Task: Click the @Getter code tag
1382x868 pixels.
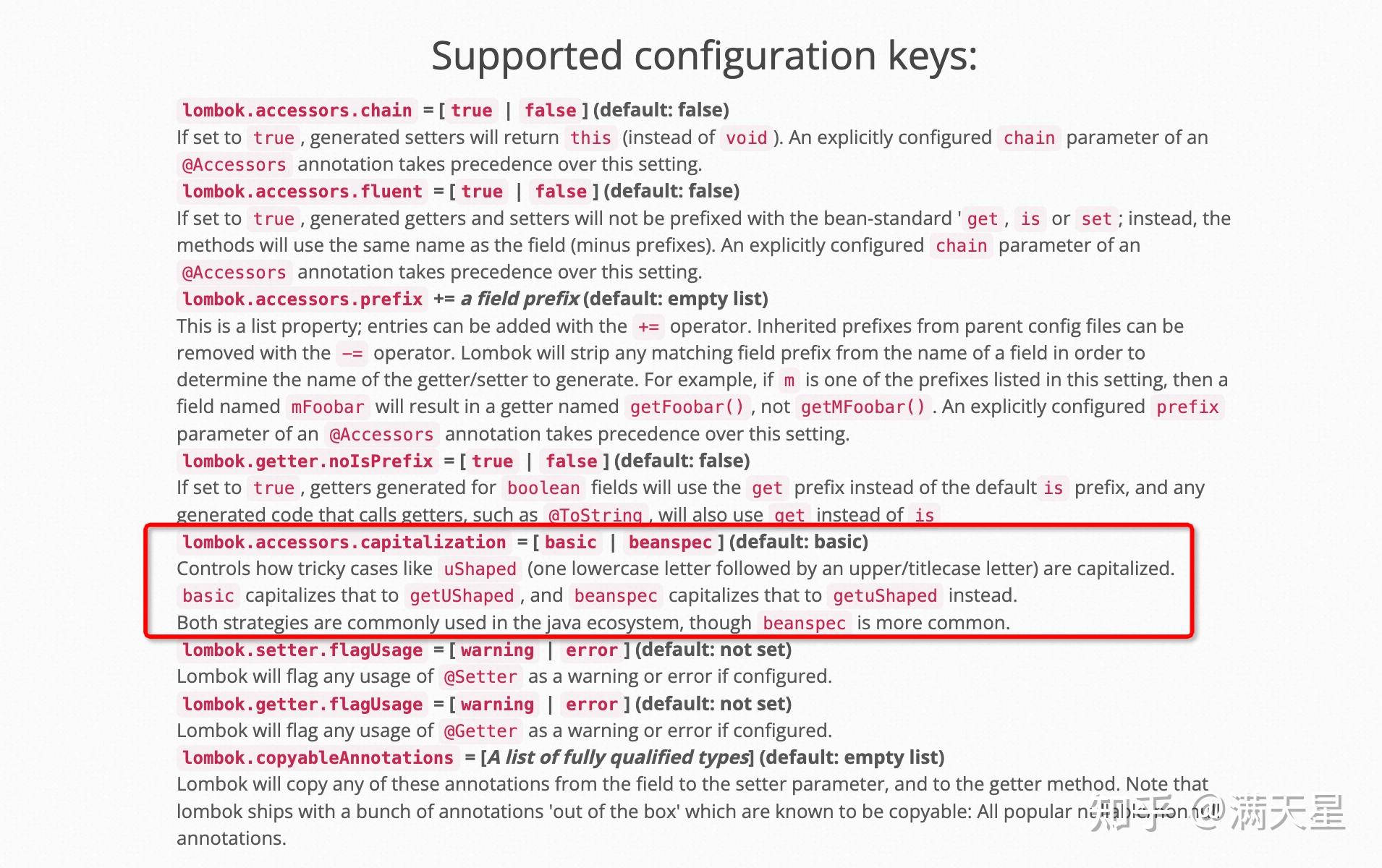Action: [480, 731]
